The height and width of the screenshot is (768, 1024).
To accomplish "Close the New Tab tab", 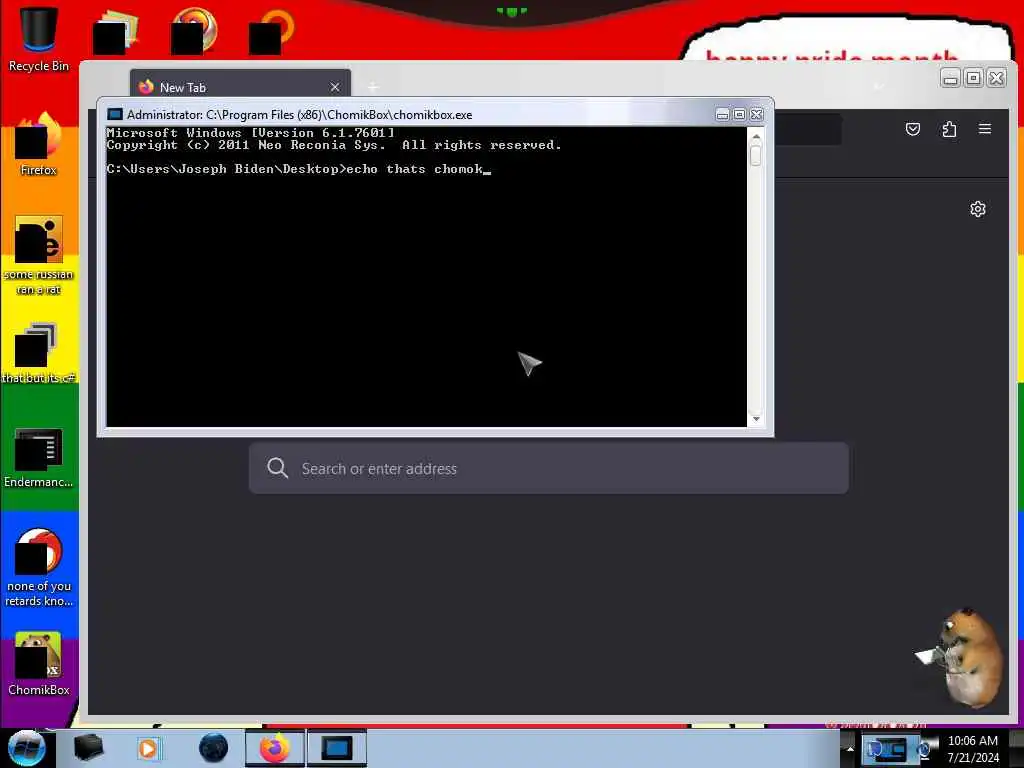I will tap(335, 87).
